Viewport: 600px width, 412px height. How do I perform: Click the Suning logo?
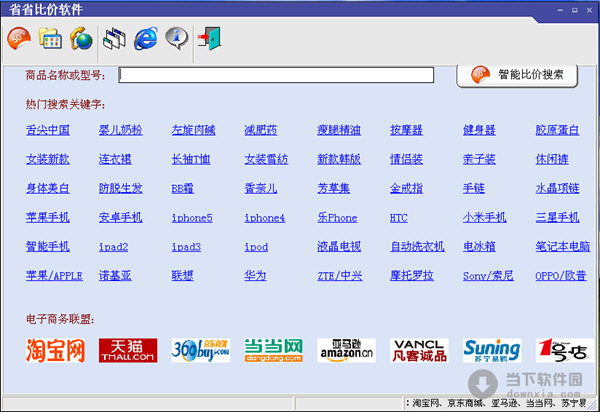pyautogui.click(x=491, y=349)
